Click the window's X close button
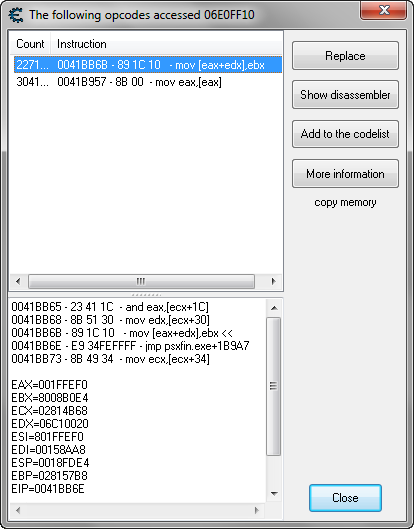 pos(384,10)
